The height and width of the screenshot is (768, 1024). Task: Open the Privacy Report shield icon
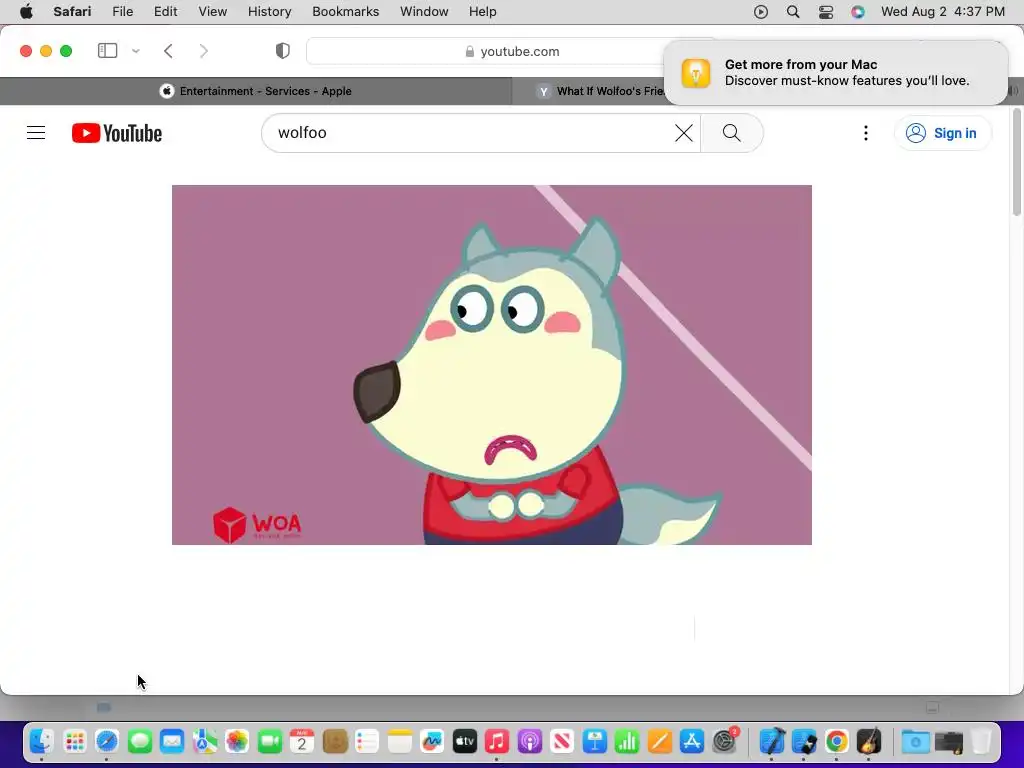pyautogui.click(x=283, y=51)
